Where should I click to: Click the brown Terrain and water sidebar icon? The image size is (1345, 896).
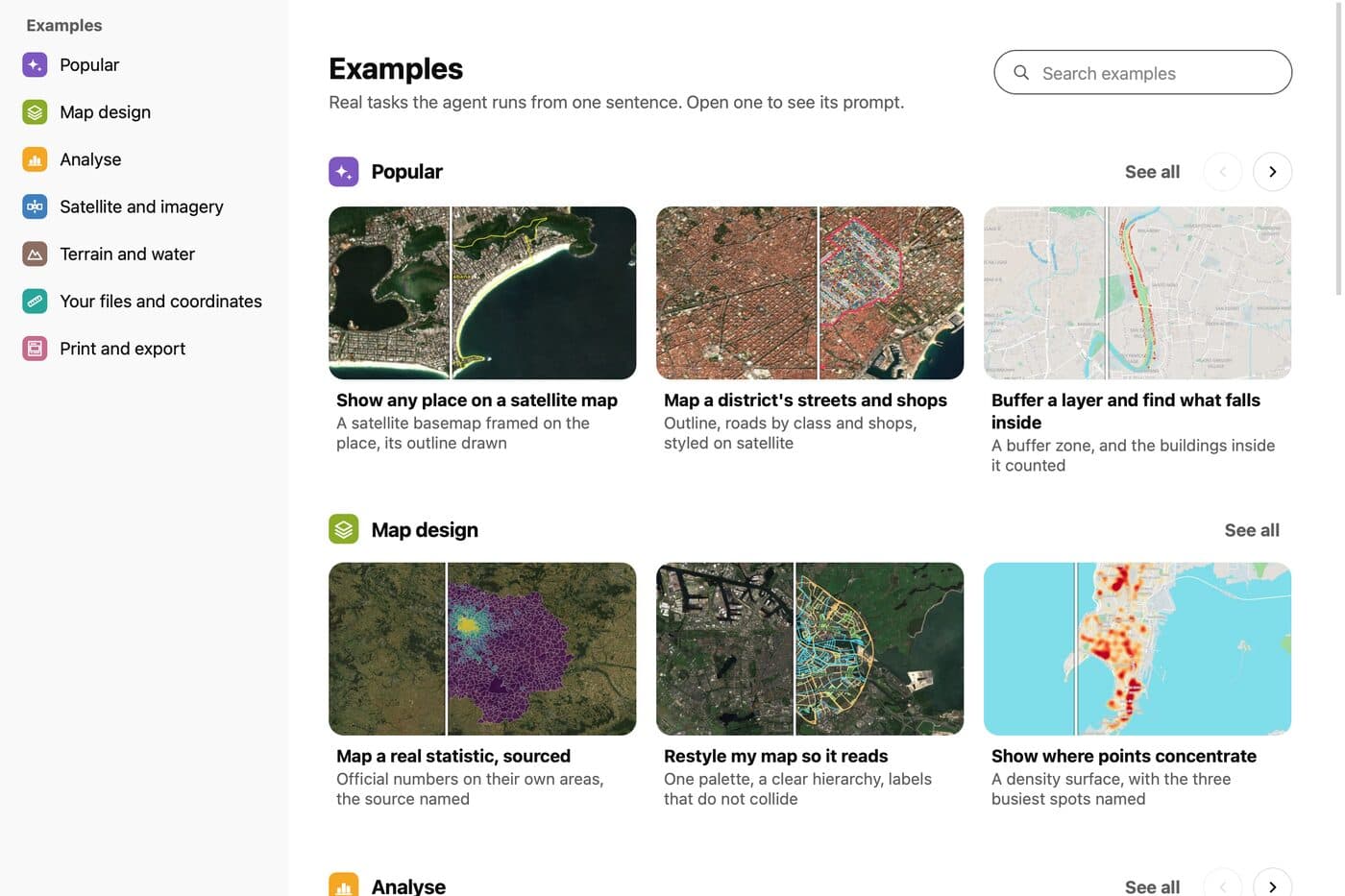pyautogui.click(x=35, y=254)
